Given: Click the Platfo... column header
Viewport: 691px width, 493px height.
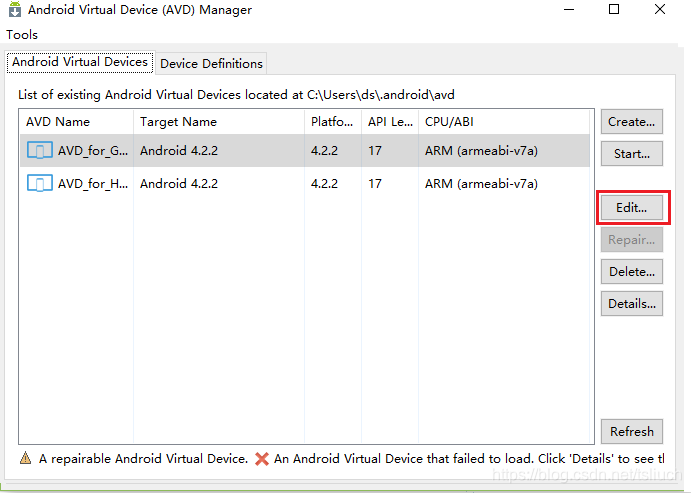Looking at the screenshot, I should click(x=333, y=122).
